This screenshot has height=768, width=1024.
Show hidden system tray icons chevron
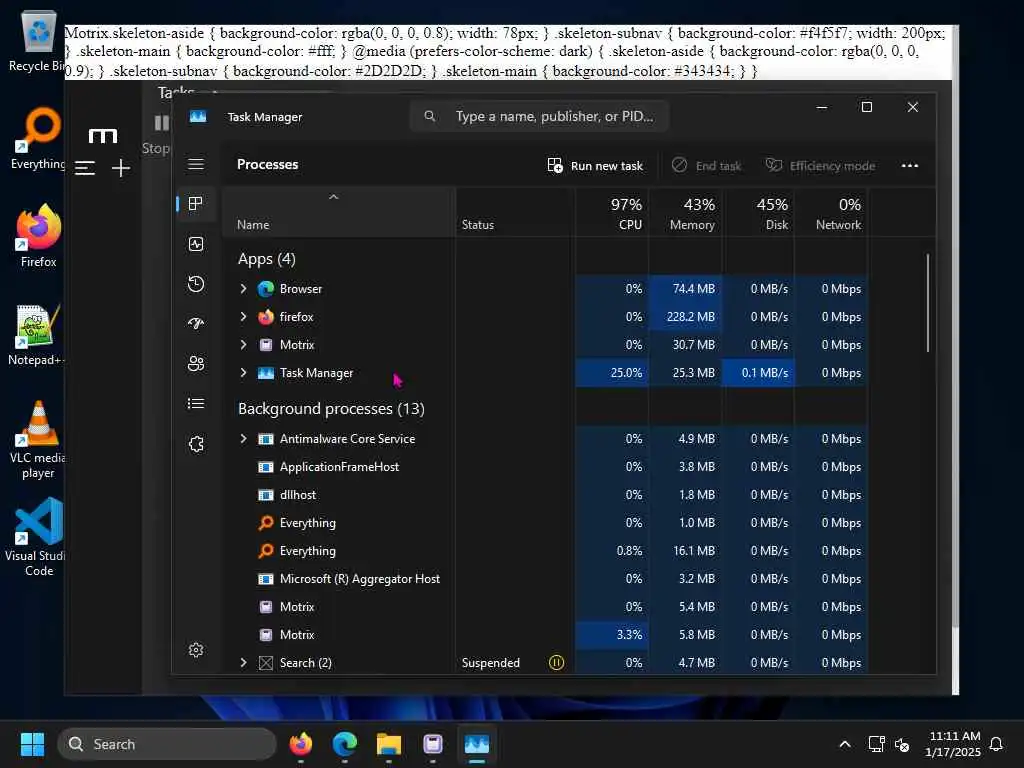tap(844, 744)
